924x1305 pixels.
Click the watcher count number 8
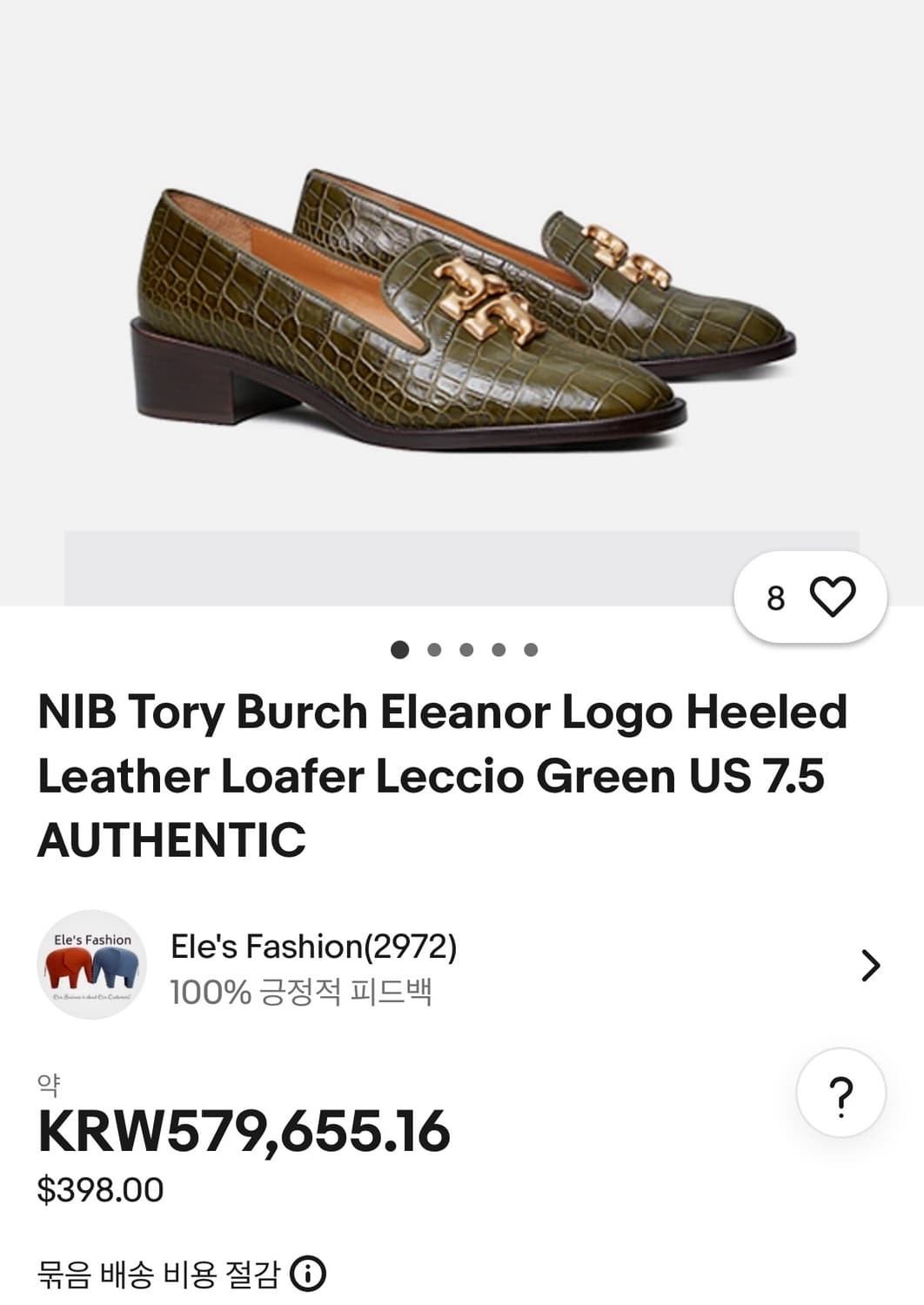click(775, 599)
